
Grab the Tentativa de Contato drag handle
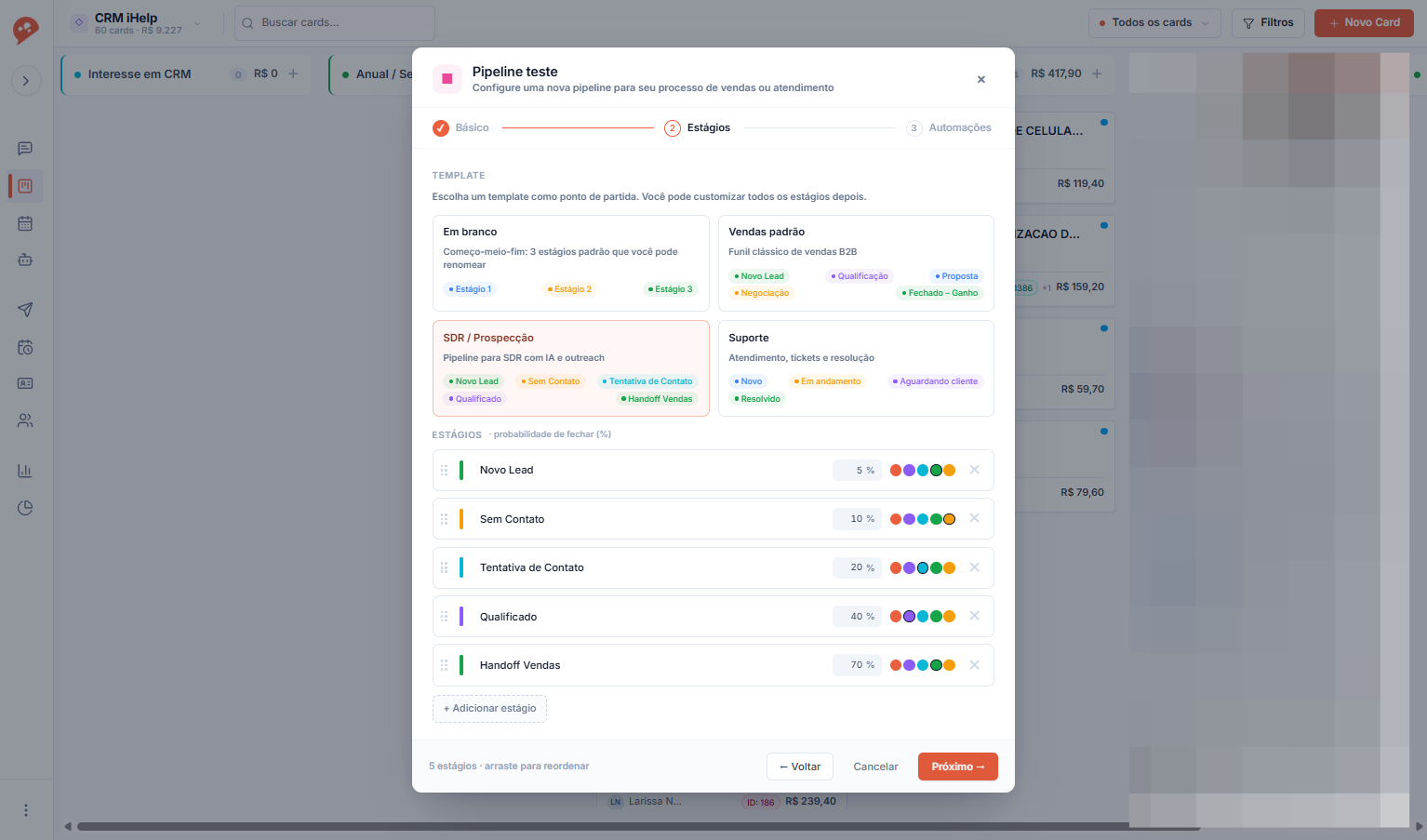pyautogui.click(x=445, y=567)
